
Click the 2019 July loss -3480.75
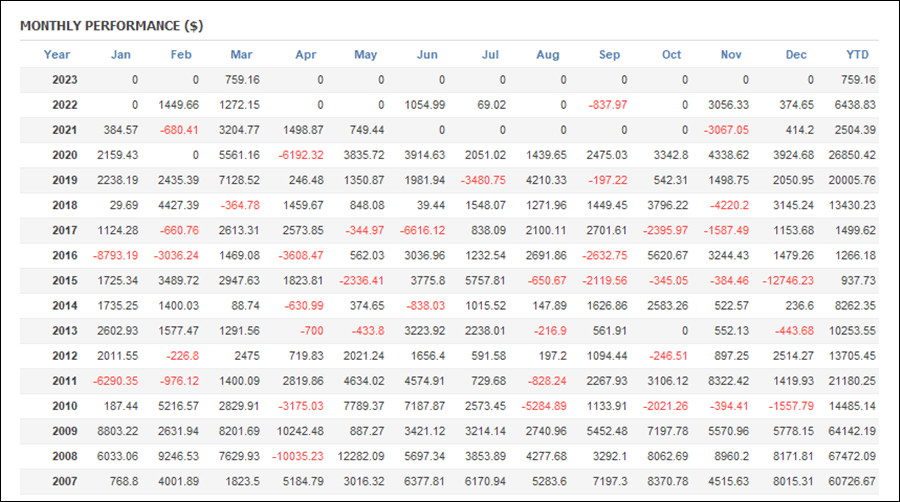[483, 180]
